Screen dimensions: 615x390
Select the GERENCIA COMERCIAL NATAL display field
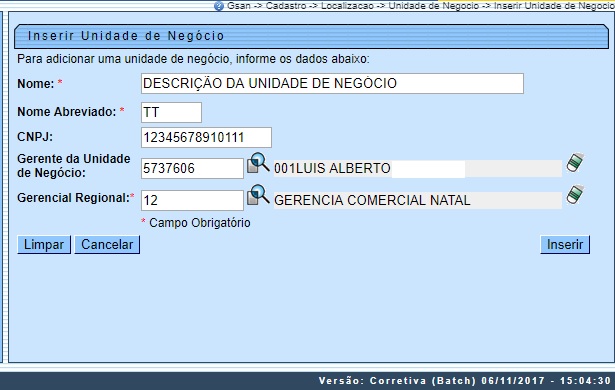[x=418, y=200]
